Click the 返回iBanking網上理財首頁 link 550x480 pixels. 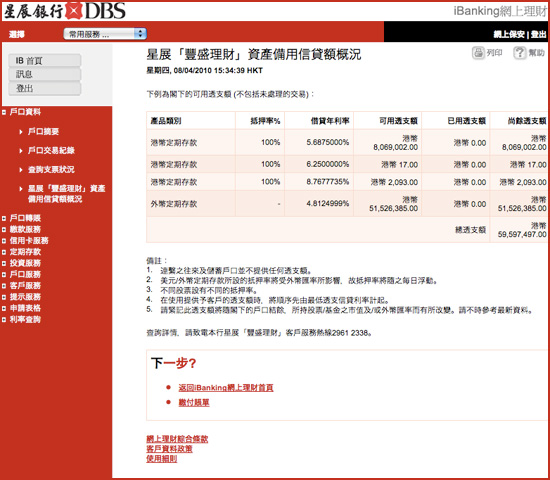pos(226,388)
